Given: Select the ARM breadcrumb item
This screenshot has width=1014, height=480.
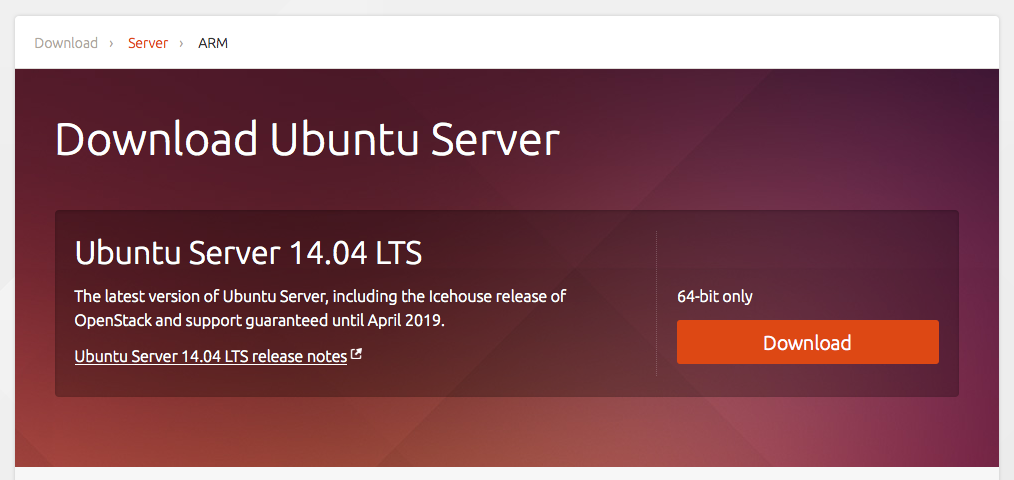Looking at the screenshot, I should [x=213, y=43].
